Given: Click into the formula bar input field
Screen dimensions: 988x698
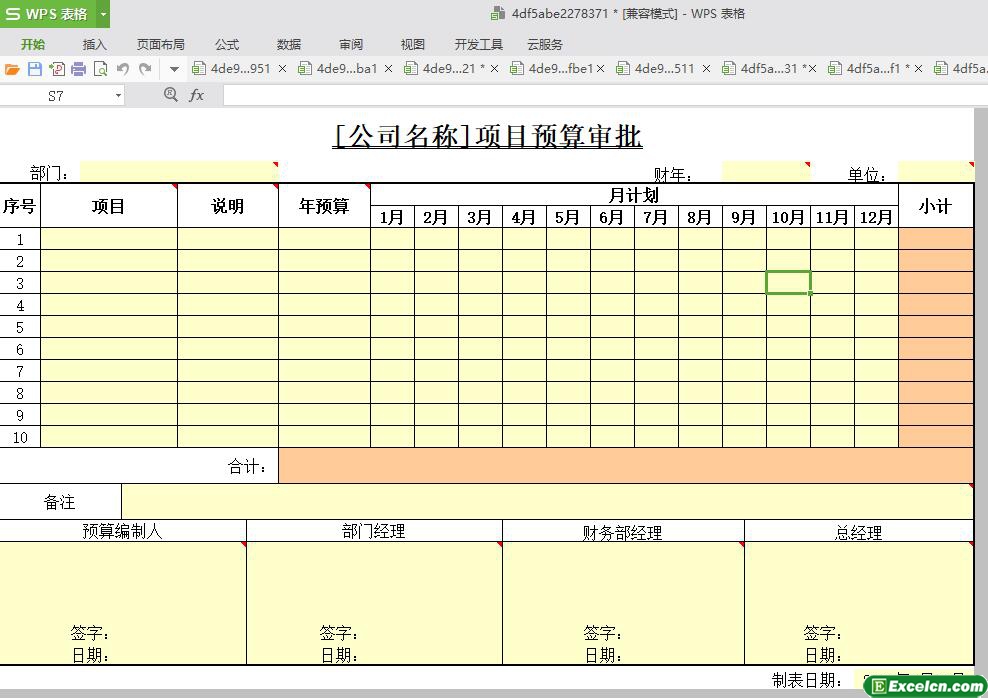Looking at the screenshot, I should click(x=600, y=95).
